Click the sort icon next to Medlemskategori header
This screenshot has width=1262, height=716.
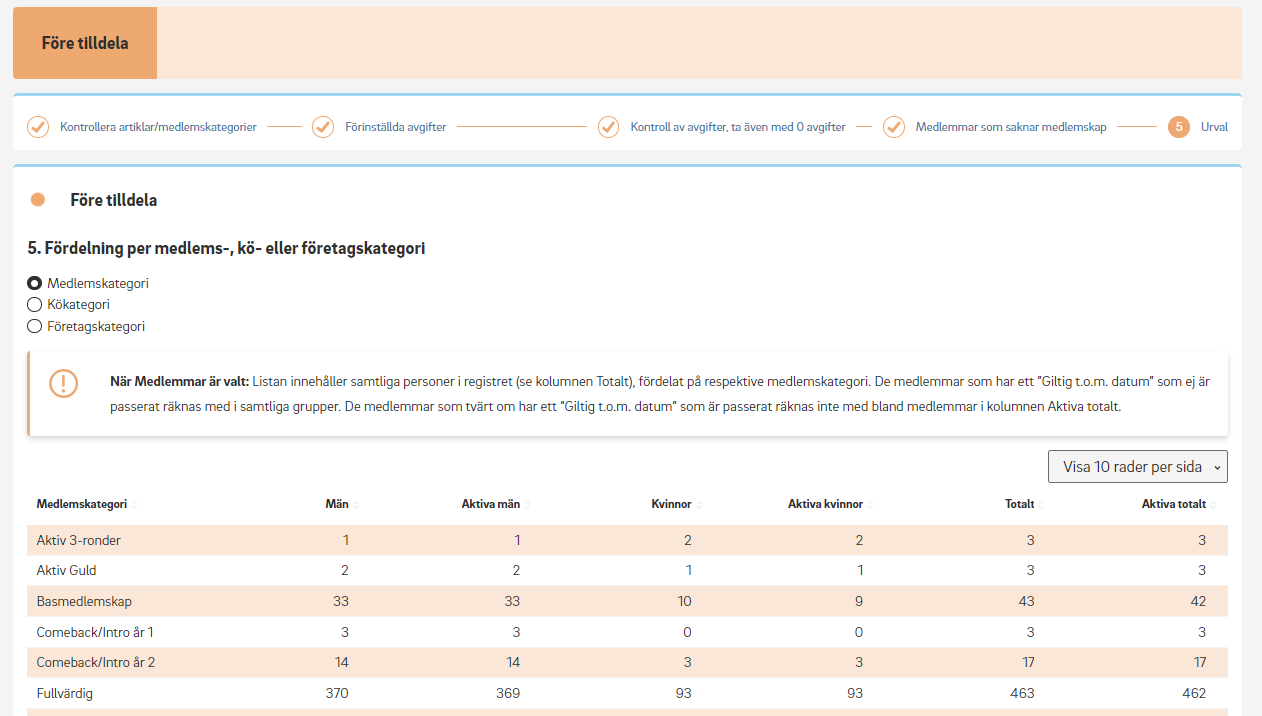click(135, 504)
